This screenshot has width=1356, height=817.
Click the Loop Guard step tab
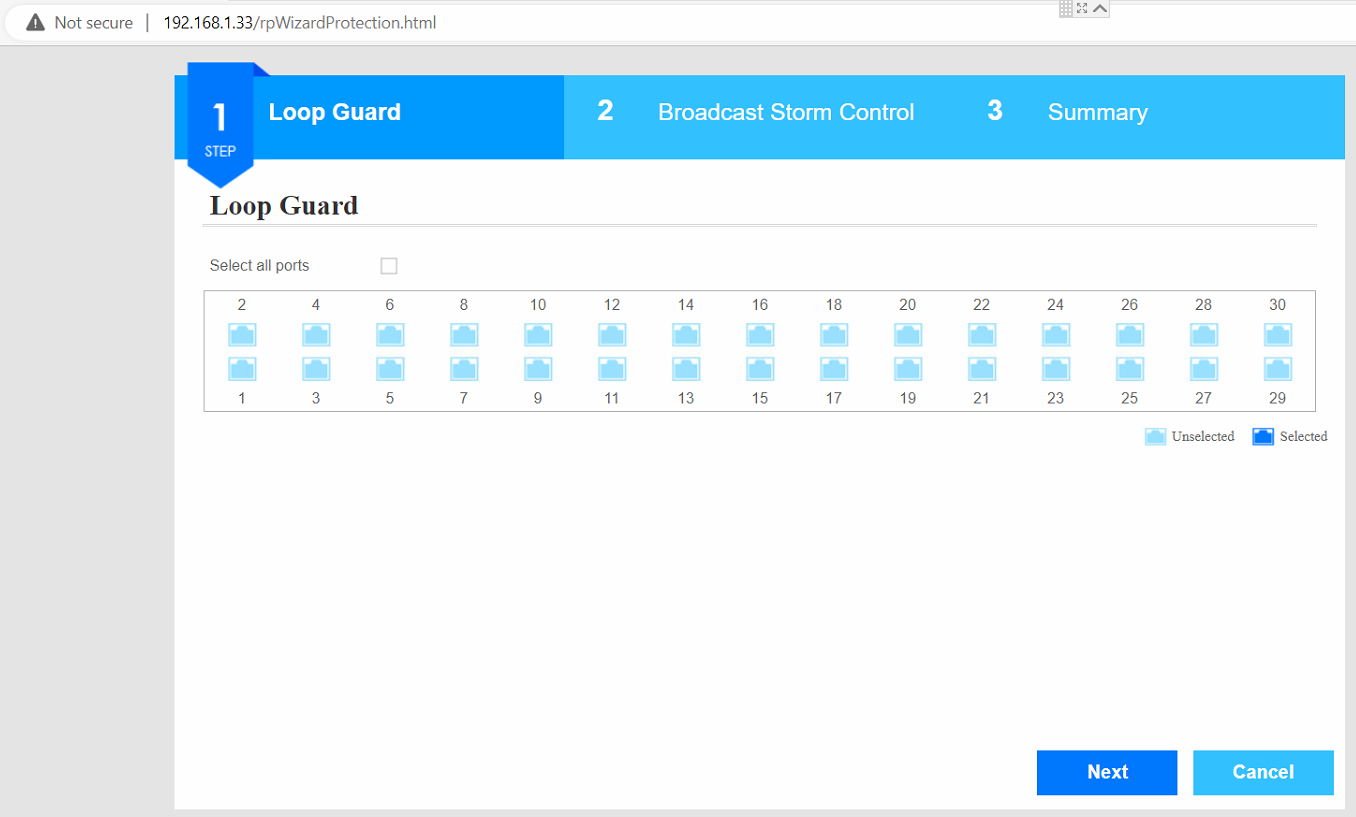point(334,113)
